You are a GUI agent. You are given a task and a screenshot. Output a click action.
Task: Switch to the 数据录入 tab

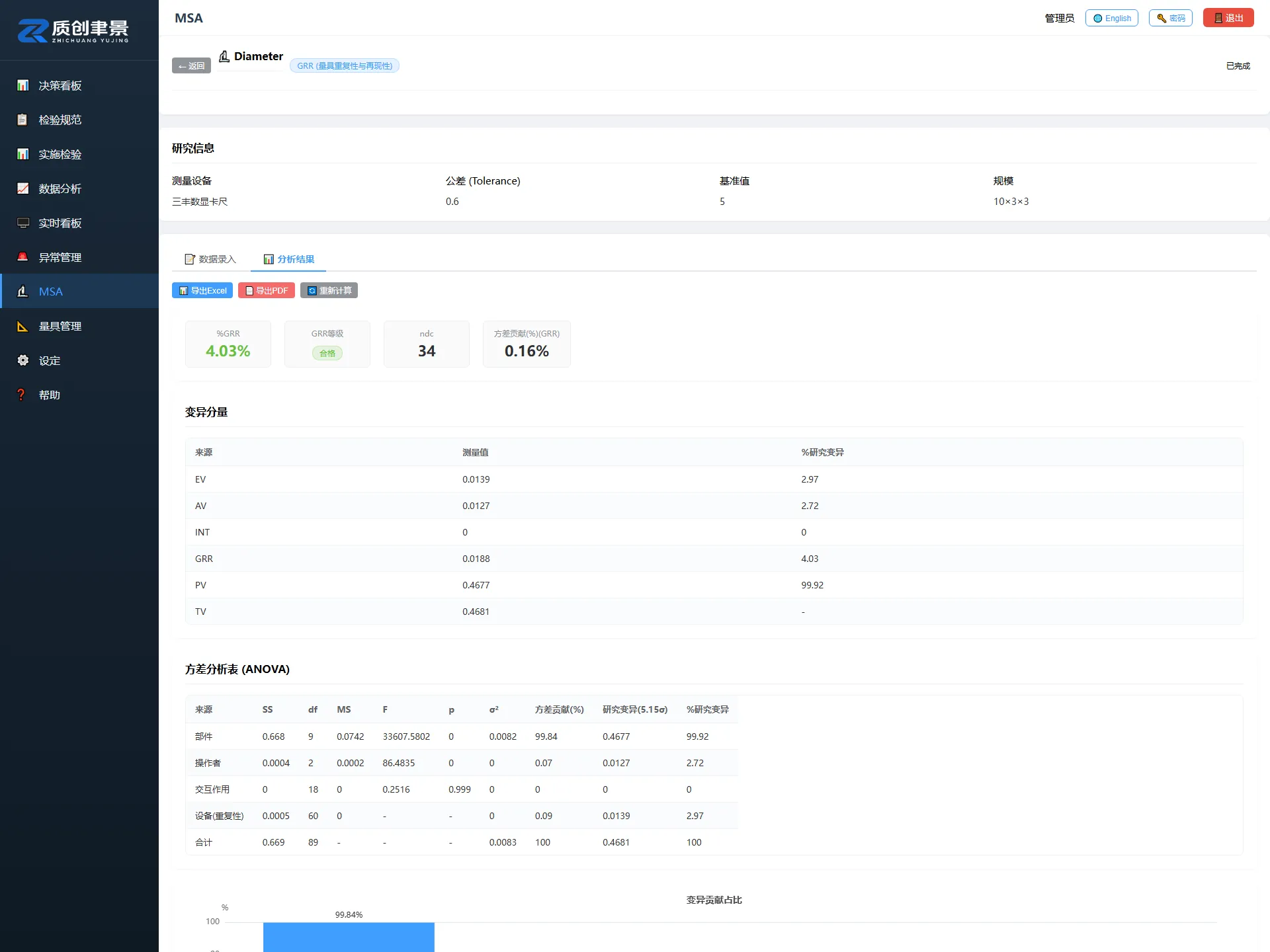click(210, 259)
